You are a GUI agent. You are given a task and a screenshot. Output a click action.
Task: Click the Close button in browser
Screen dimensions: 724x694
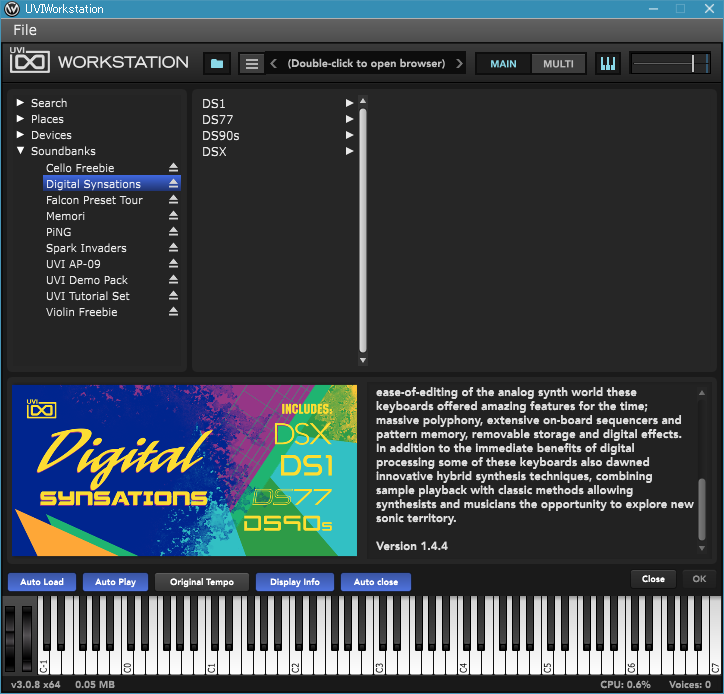click(x=653, y=579)
